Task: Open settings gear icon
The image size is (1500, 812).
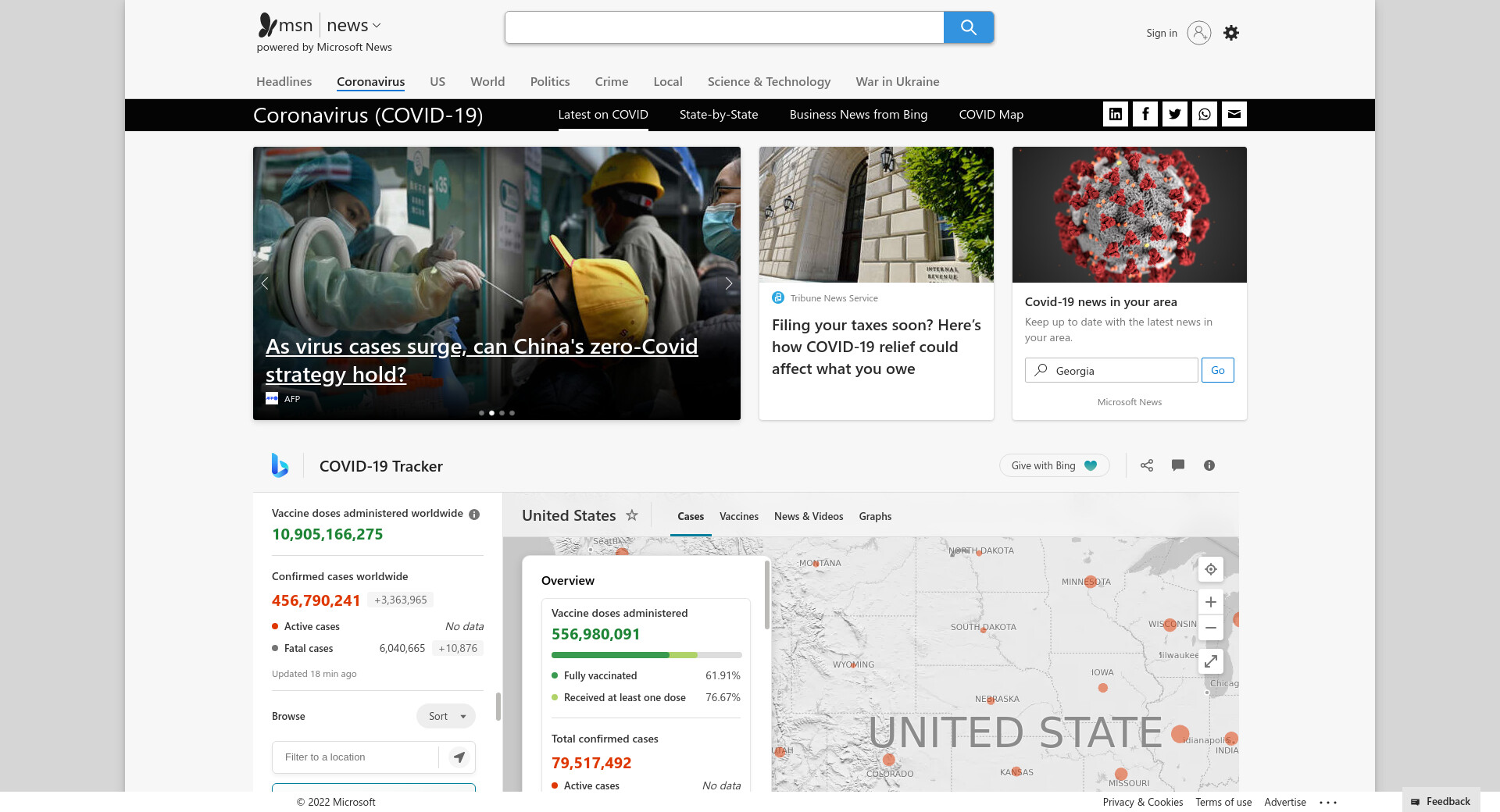Action: pyautogui.click(x=1231, y=33)
